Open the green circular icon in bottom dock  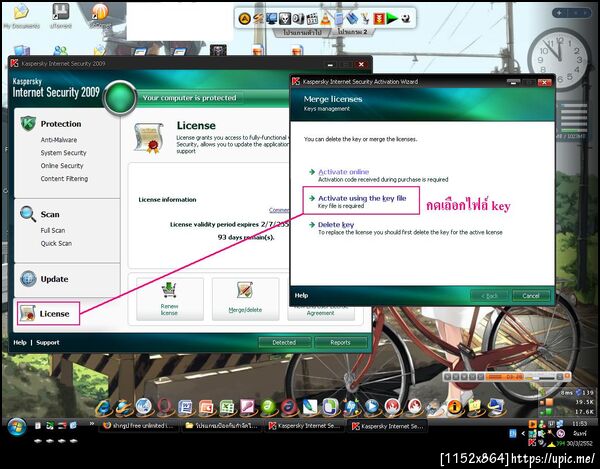269,407
